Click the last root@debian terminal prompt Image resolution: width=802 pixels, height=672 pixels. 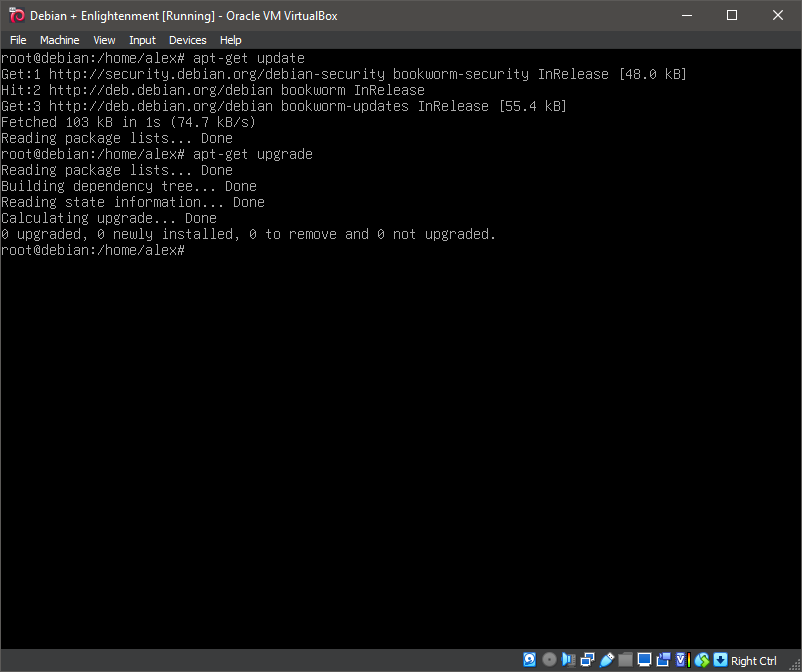click(x=93, y=250)
